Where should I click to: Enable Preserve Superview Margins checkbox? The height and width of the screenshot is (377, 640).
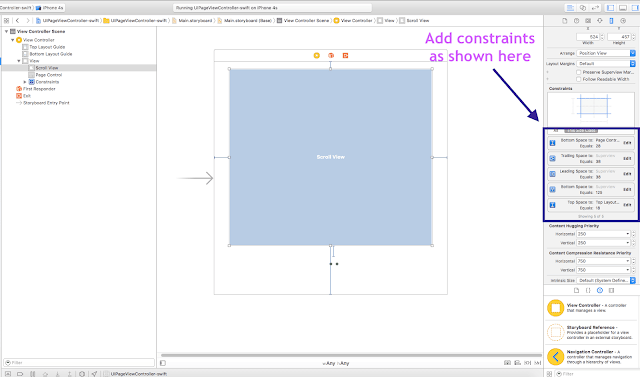point(578,72)
